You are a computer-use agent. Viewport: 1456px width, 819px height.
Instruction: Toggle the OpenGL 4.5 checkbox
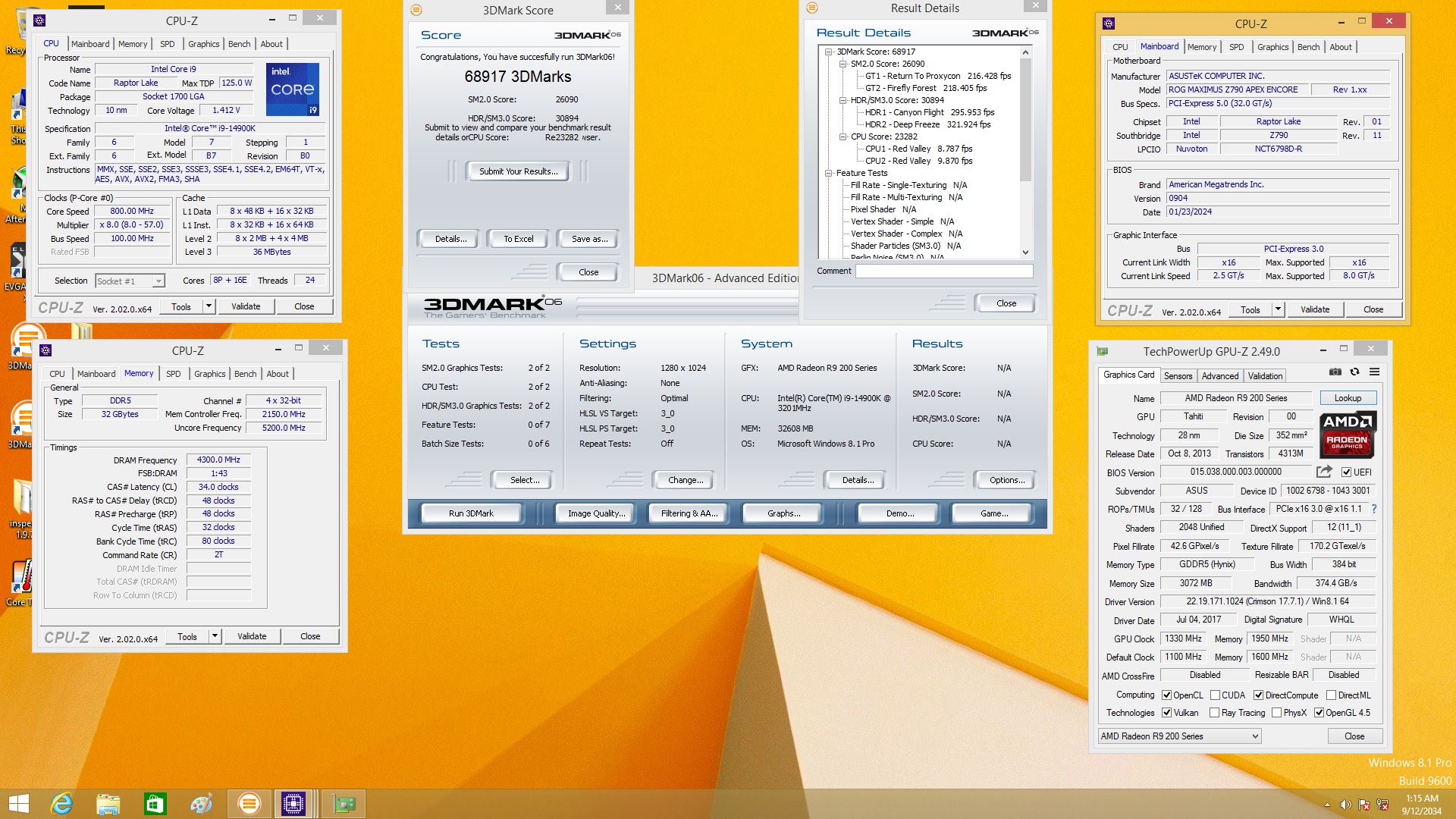click(1319, 713)
